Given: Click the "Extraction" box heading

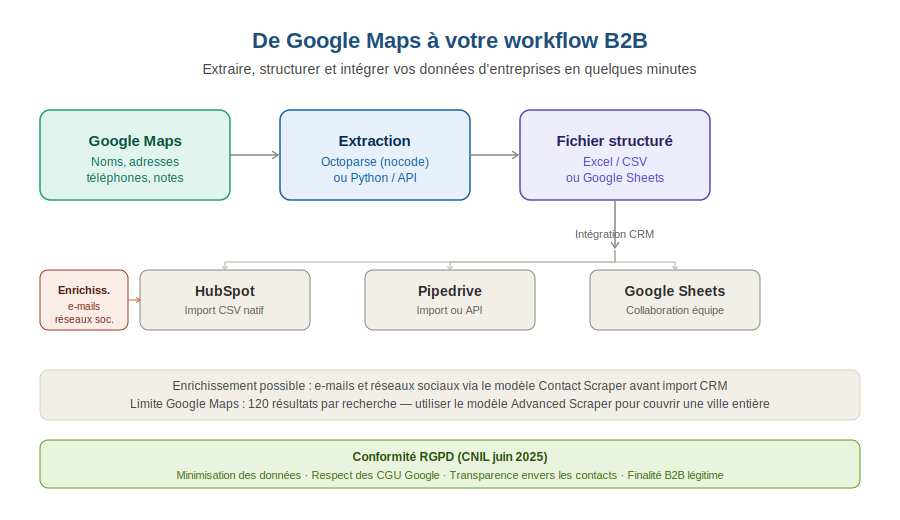Looking at the screenshot, I should pos(374,141).
